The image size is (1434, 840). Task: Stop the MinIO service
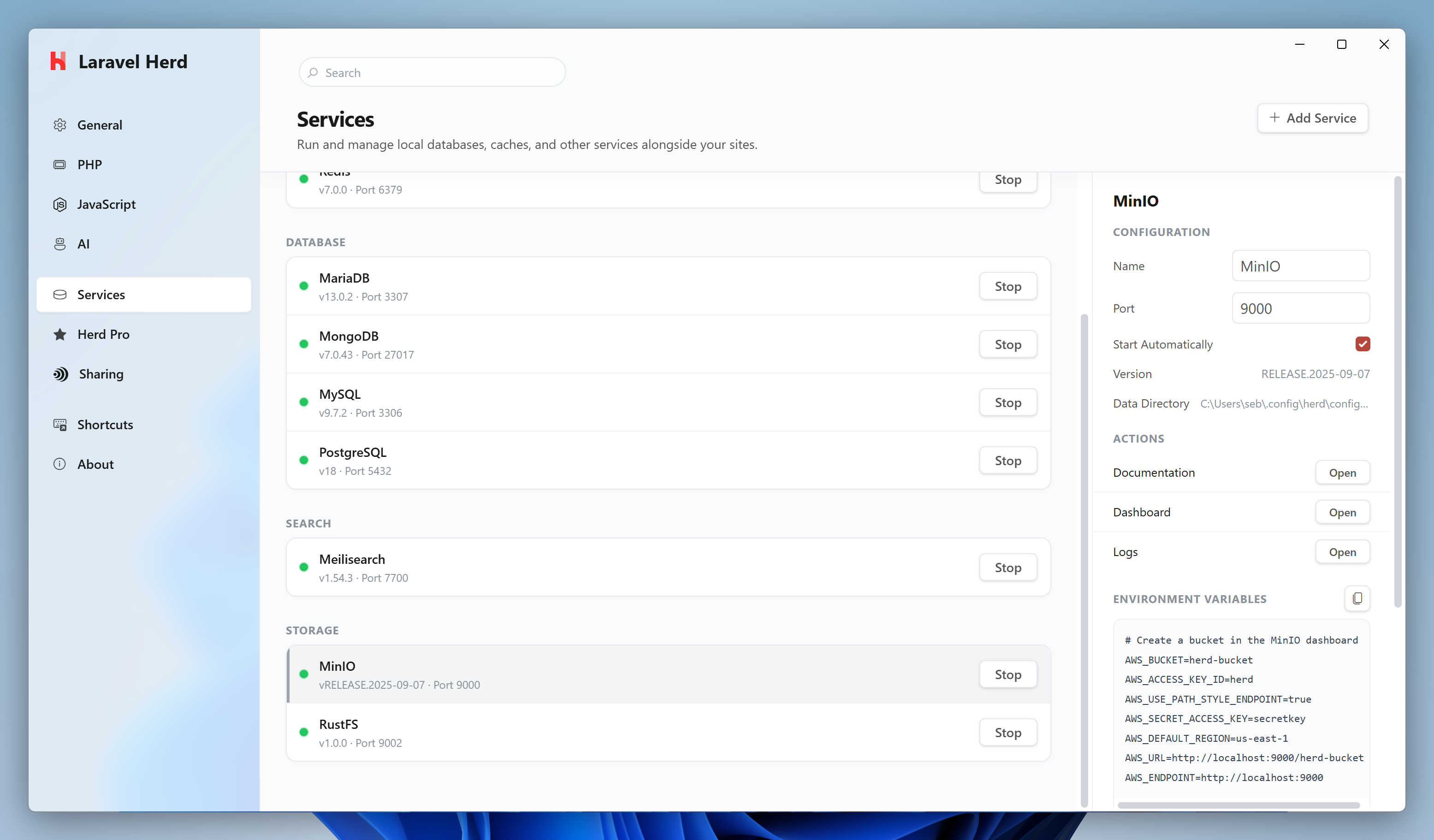click(1008, 674)
